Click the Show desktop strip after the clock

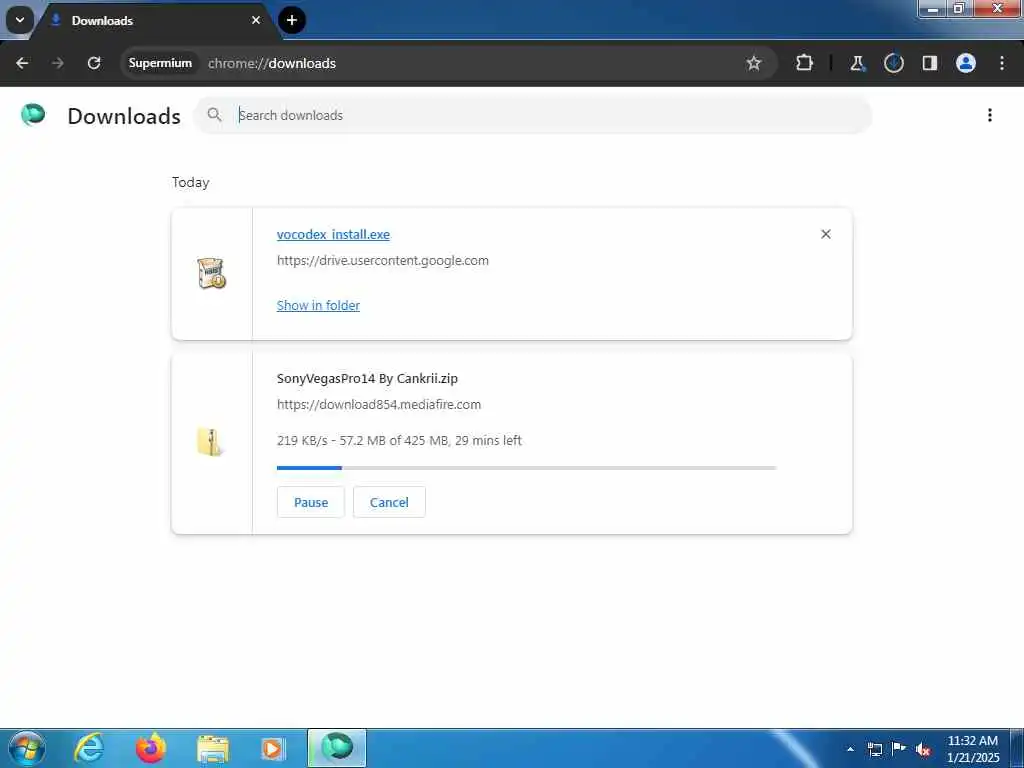click(1017, 748)
